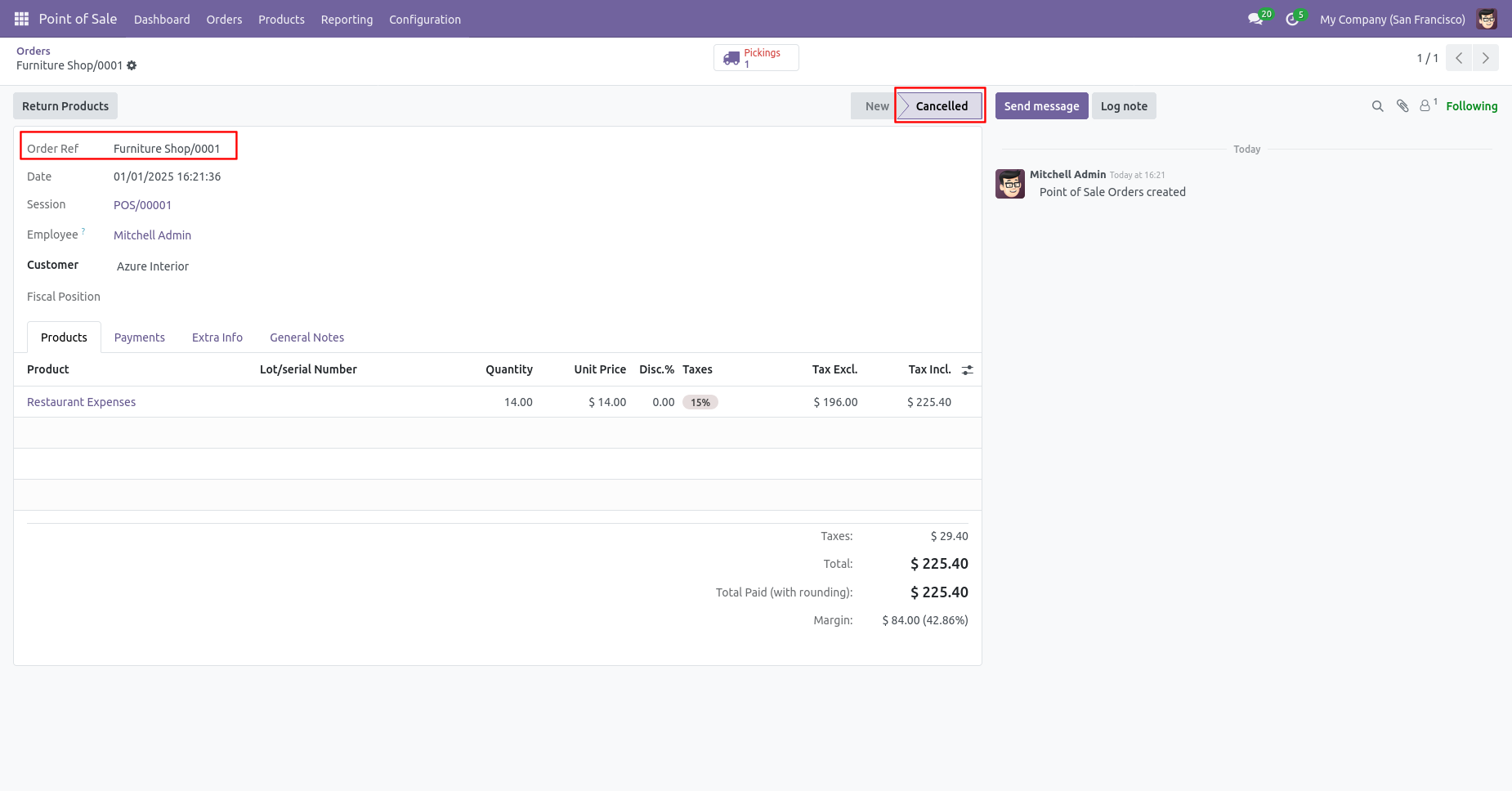This screenshot has width=1512, height=791.
Task: Click discount cell 0.00
Action: (x=664, y=402)
